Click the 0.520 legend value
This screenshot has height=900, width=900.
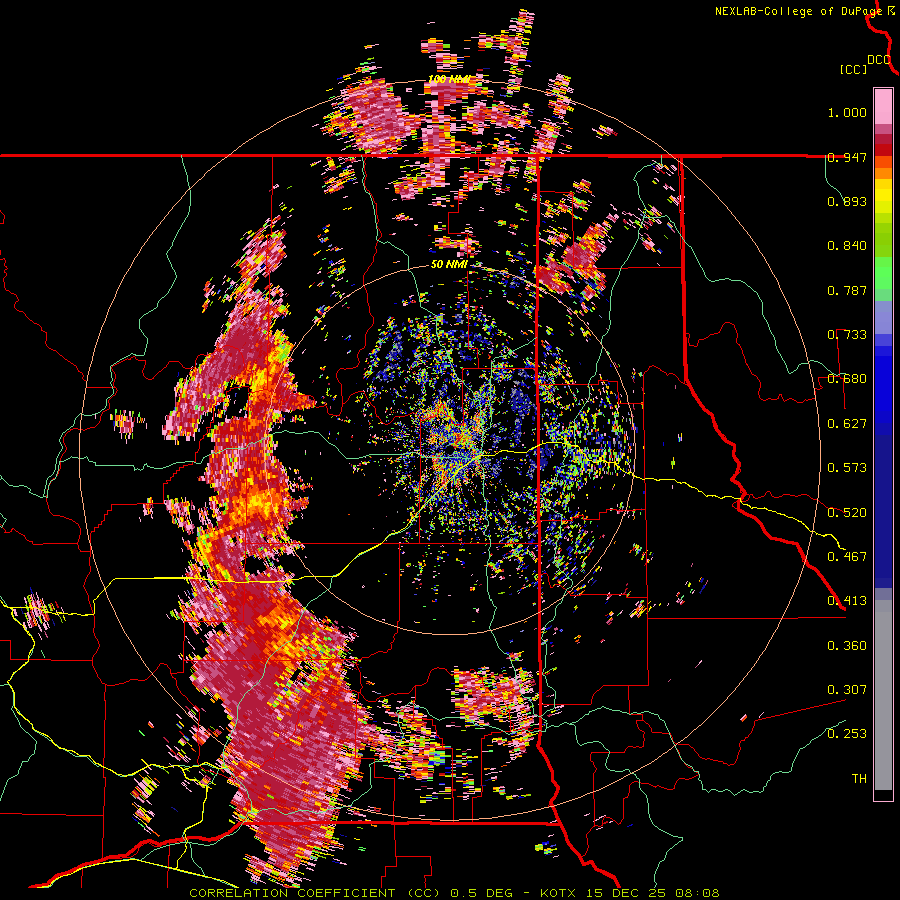pyautogui.click(x=847, y=512)
